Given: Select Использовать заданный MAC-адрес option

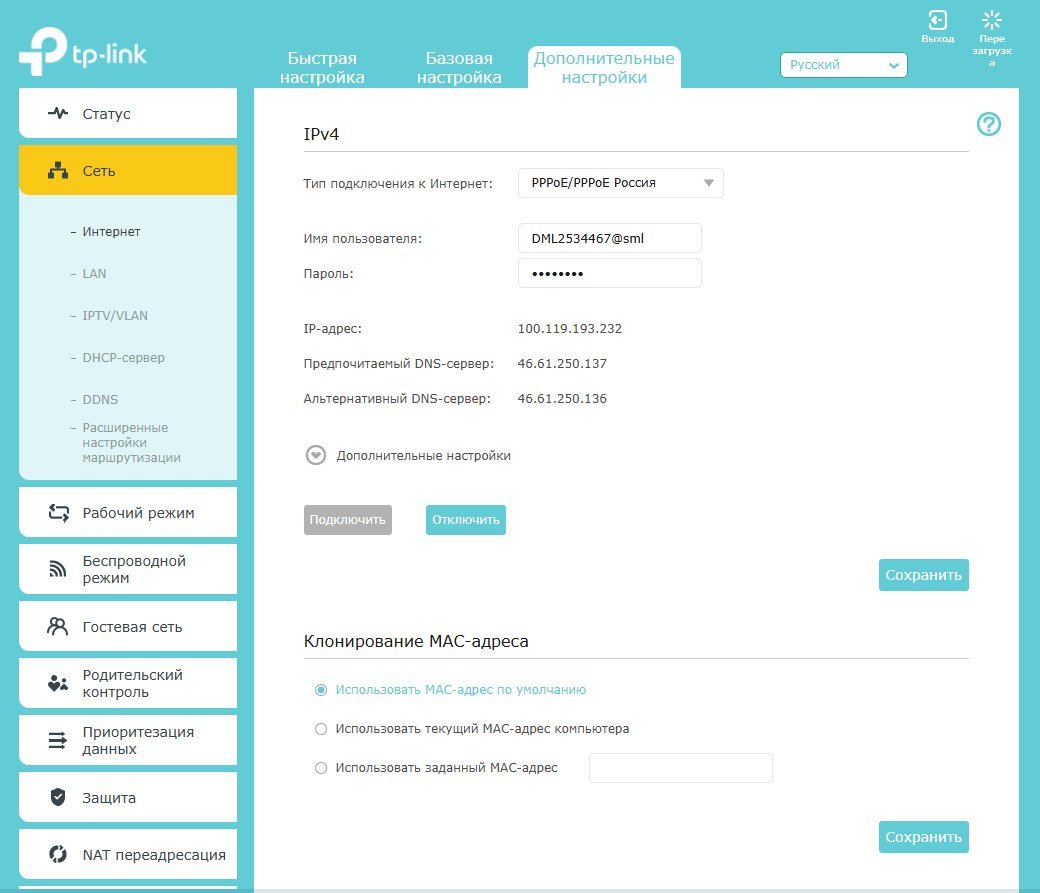Looking at the screenshot, I should click(321, 768).
